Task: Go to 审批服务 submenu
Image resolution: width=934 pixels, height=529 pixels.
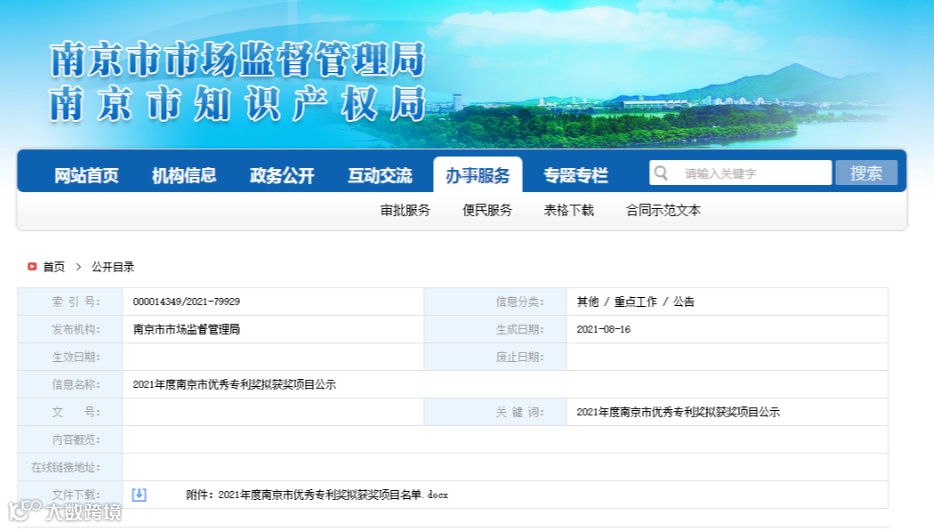Action: tap(405, 210)
